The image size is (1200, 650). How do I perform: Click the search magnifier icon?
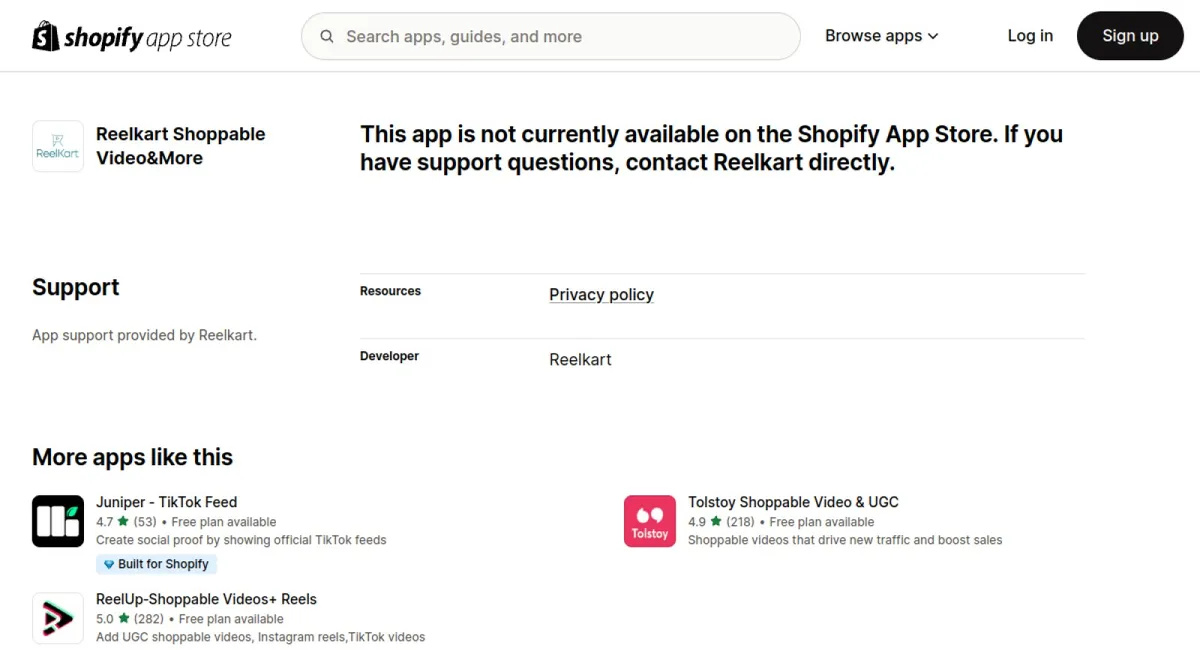click(x=327, y=36)
